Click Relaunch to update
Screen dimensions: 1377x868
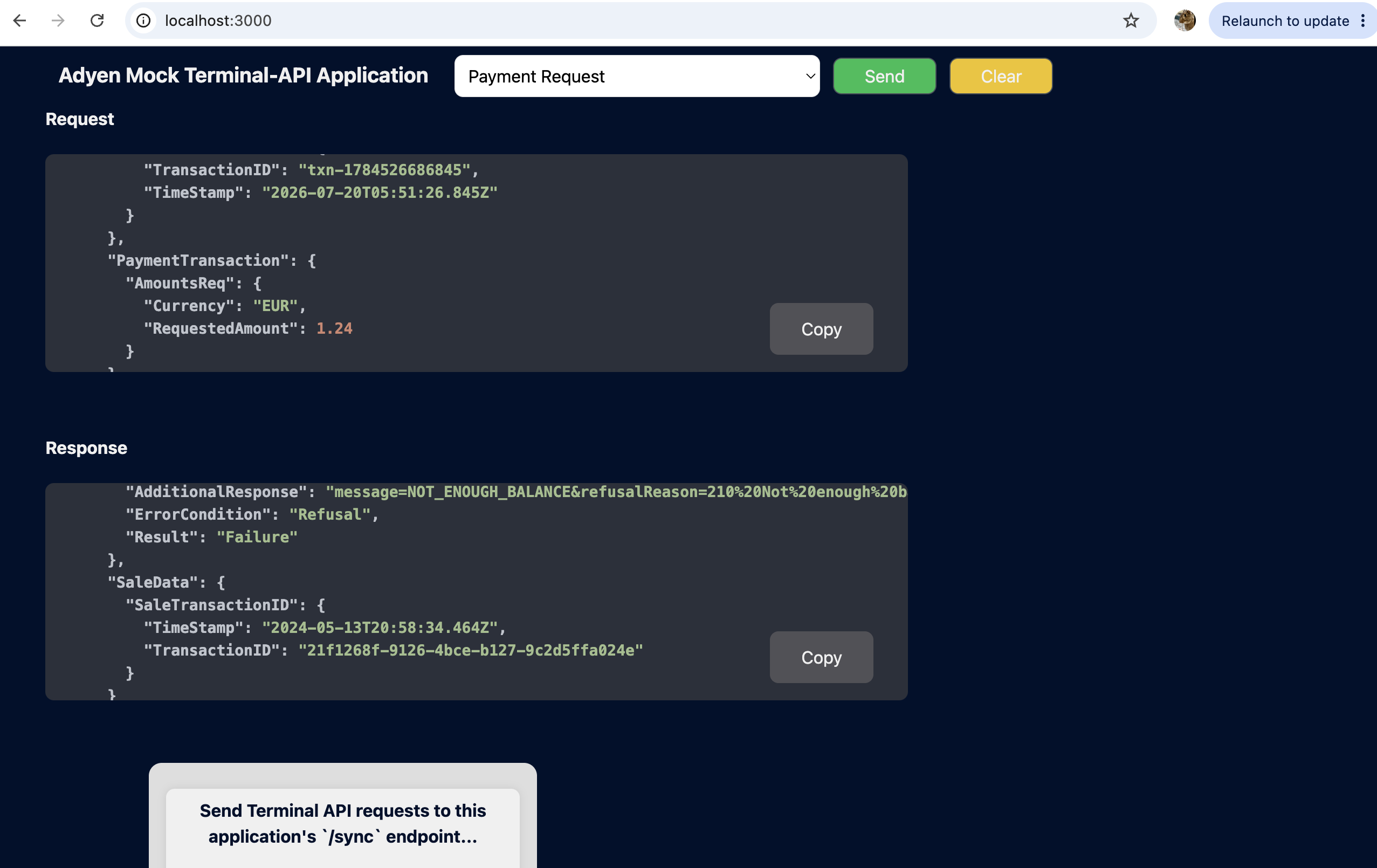1284,20
